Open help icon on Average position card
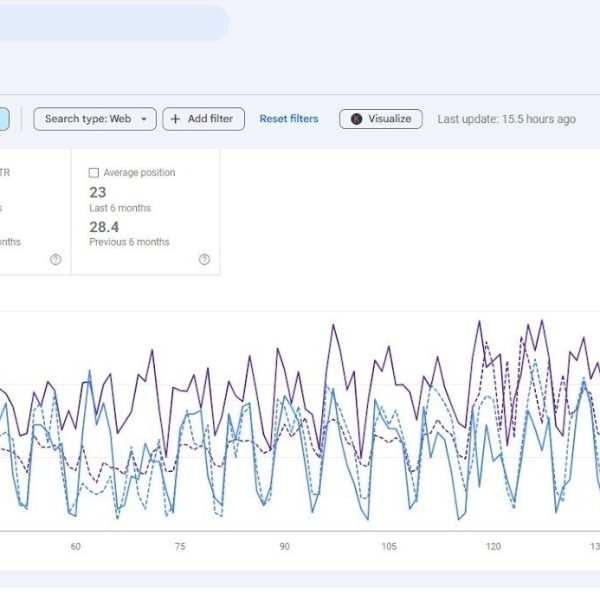This screenshot has width=600, height=600. pyautogui.click(x=204, y=259)
